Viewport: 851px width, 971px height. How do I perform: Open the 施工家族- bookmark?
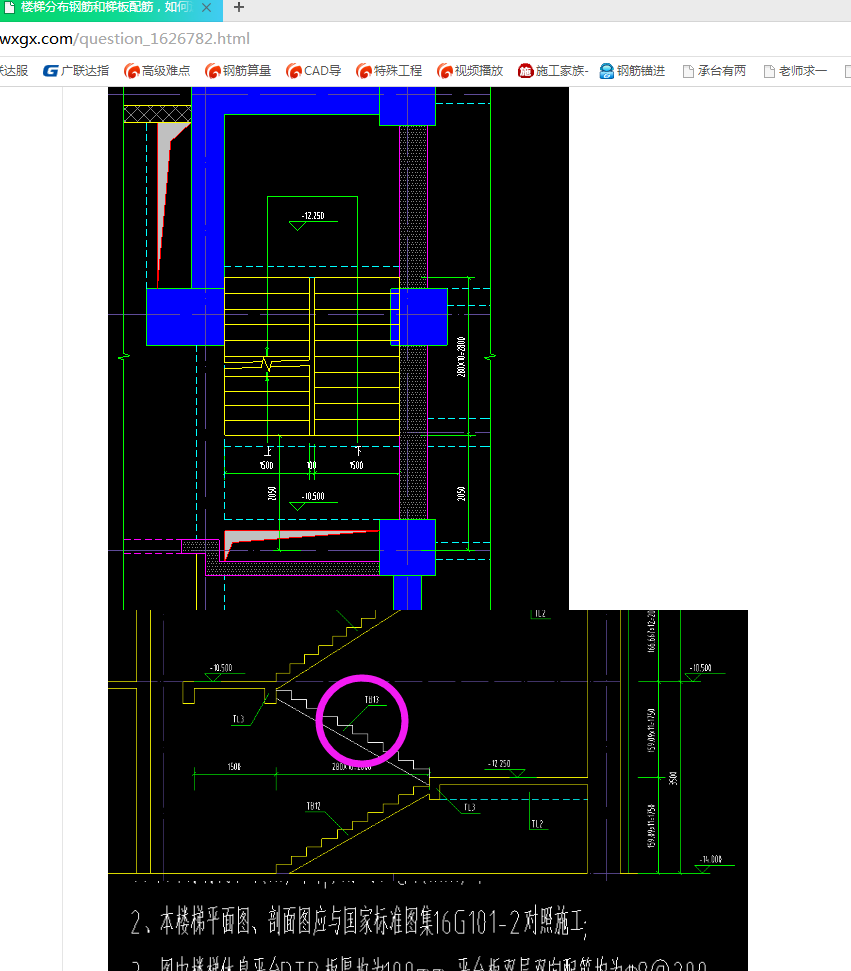click(553, 71)
